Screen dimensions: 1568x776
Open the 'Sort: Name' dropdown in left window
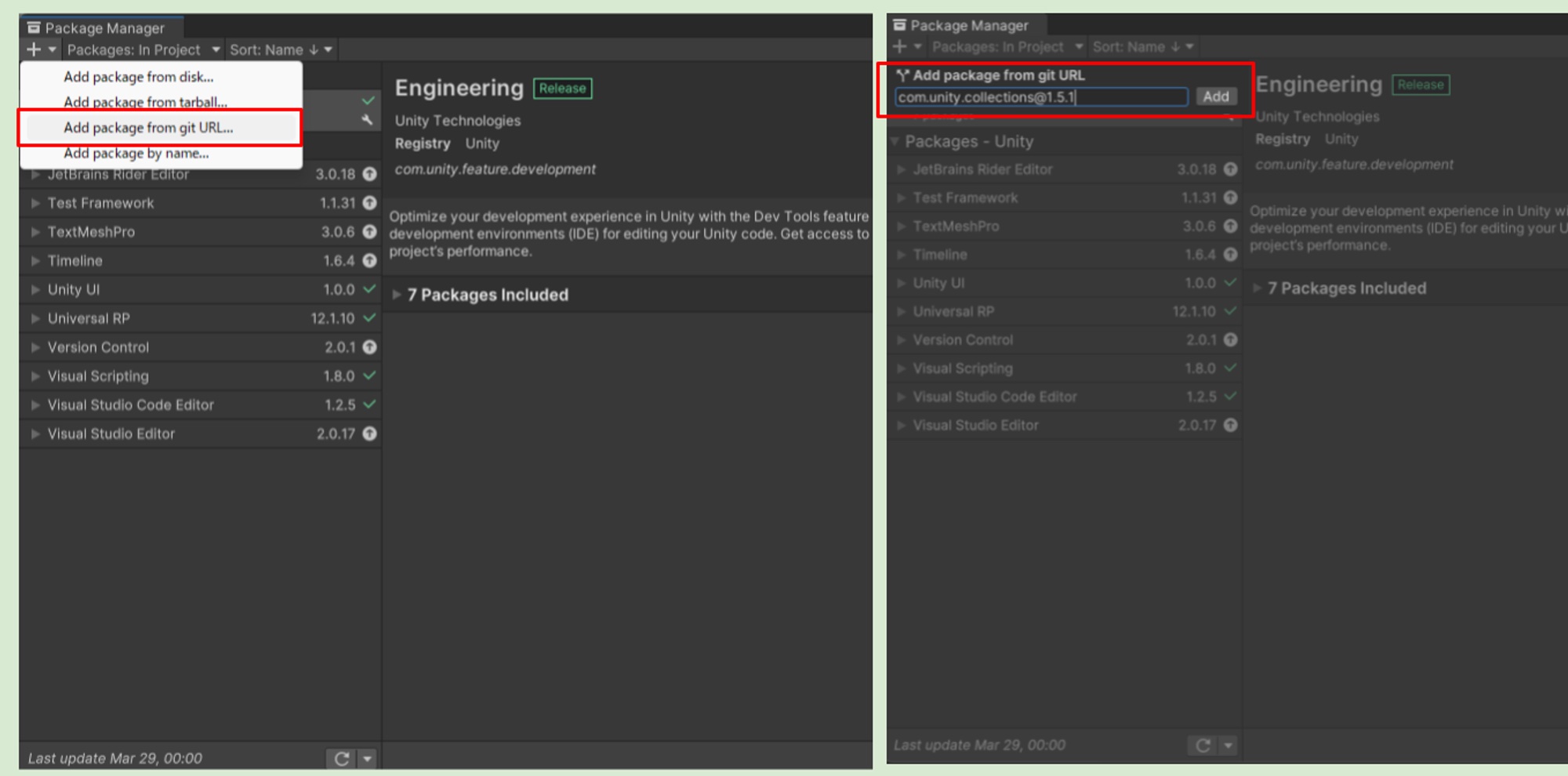pos(281,49)
